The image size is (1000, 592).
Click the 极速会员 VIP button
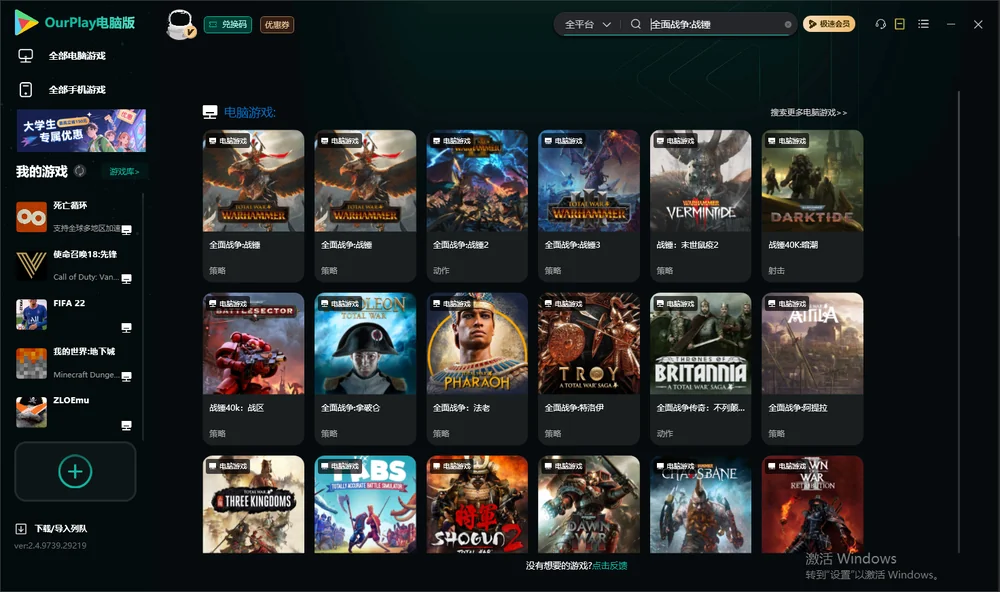click(x=829, y=24)
